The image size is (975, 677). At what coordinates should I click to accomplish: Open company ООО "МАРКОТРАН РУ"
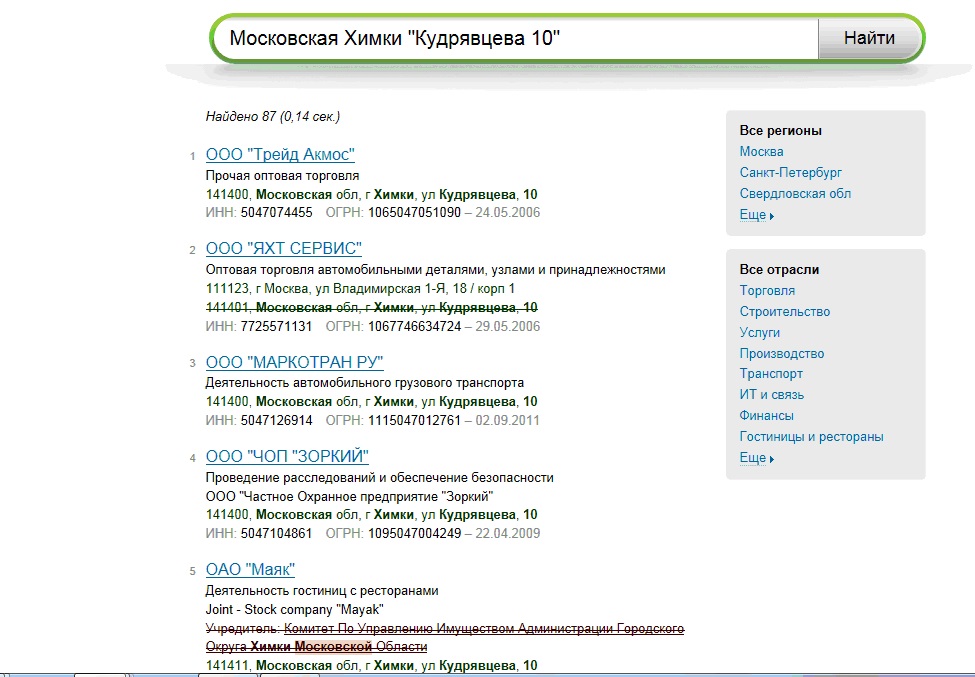pos(295,362)
